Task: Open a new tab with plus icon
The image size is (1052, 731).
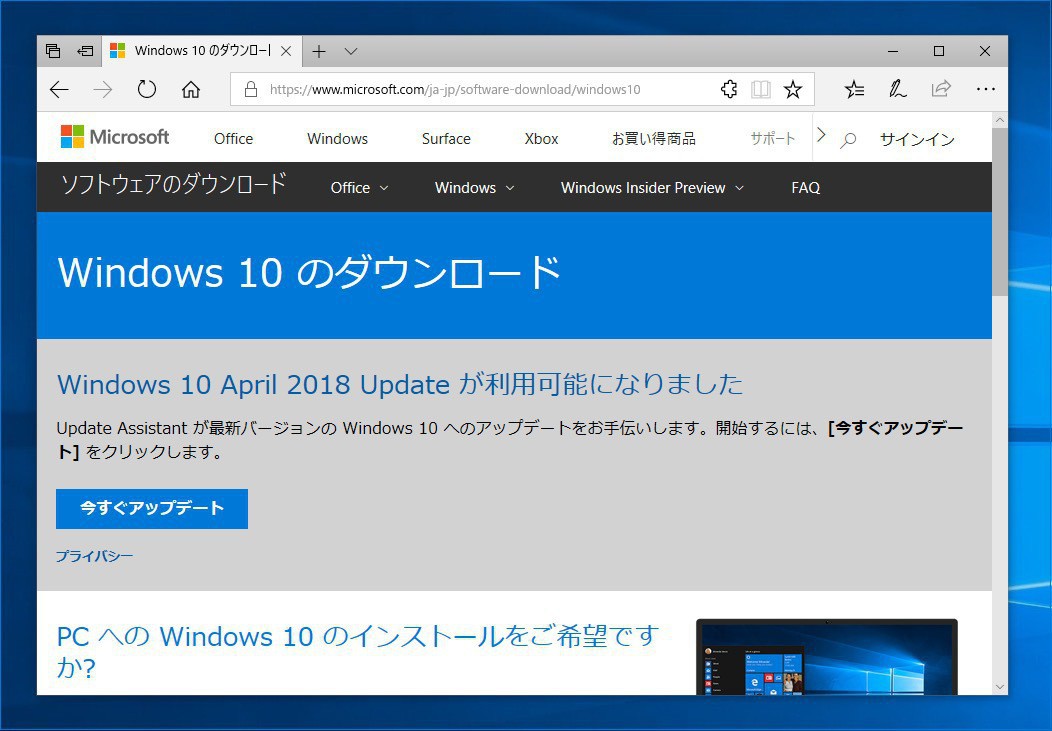Action: click(319, 51)
